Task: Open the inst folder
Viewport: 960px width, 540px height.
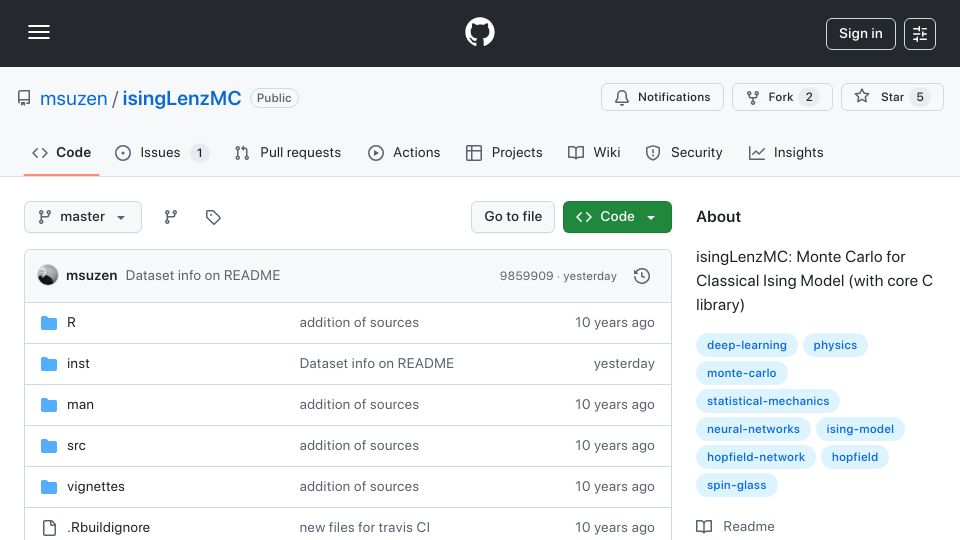Action: coord(78,364)
